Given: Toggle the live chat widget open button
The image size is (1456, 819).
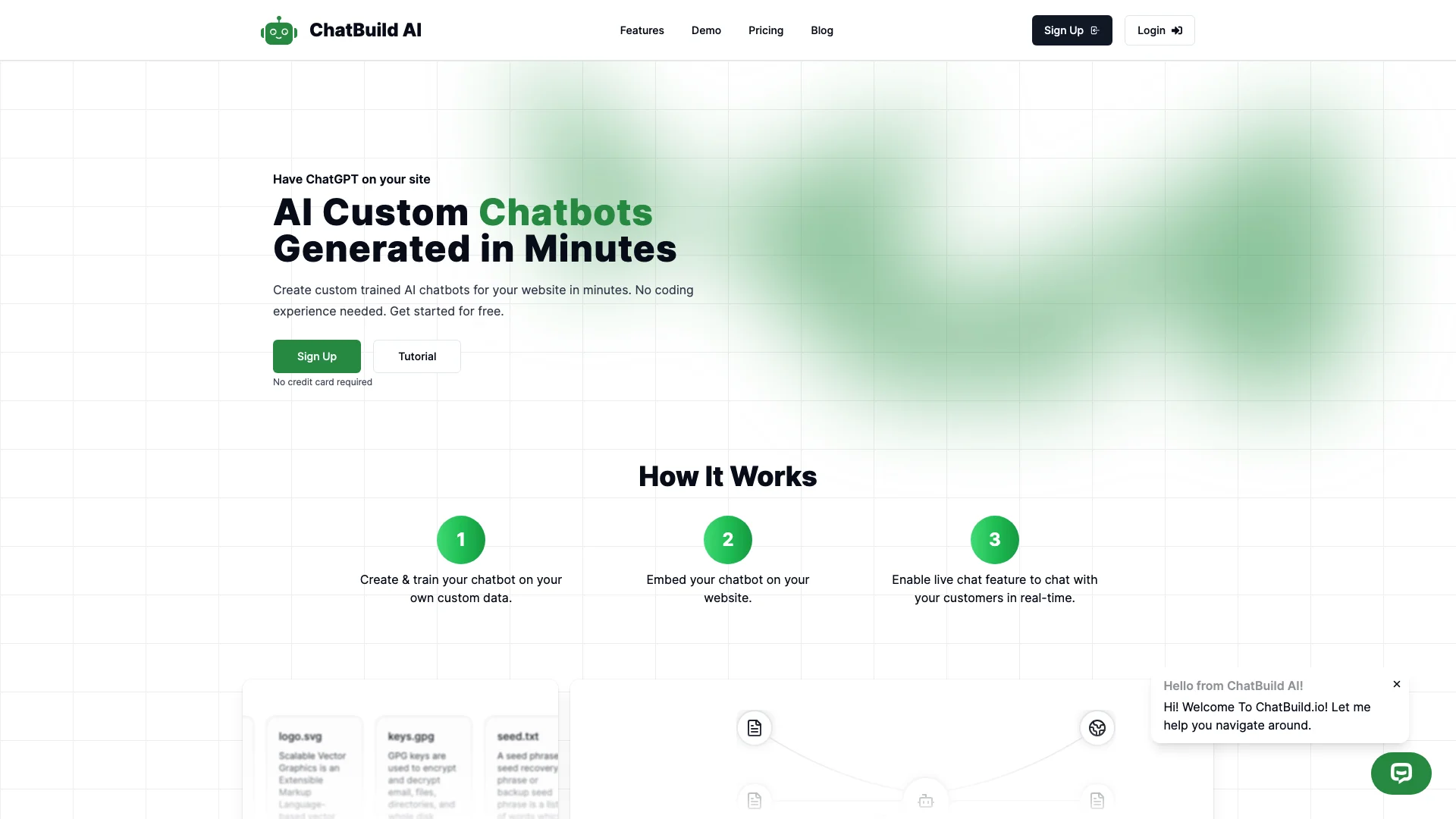Looking at the screenshot, I should 1399,773.
